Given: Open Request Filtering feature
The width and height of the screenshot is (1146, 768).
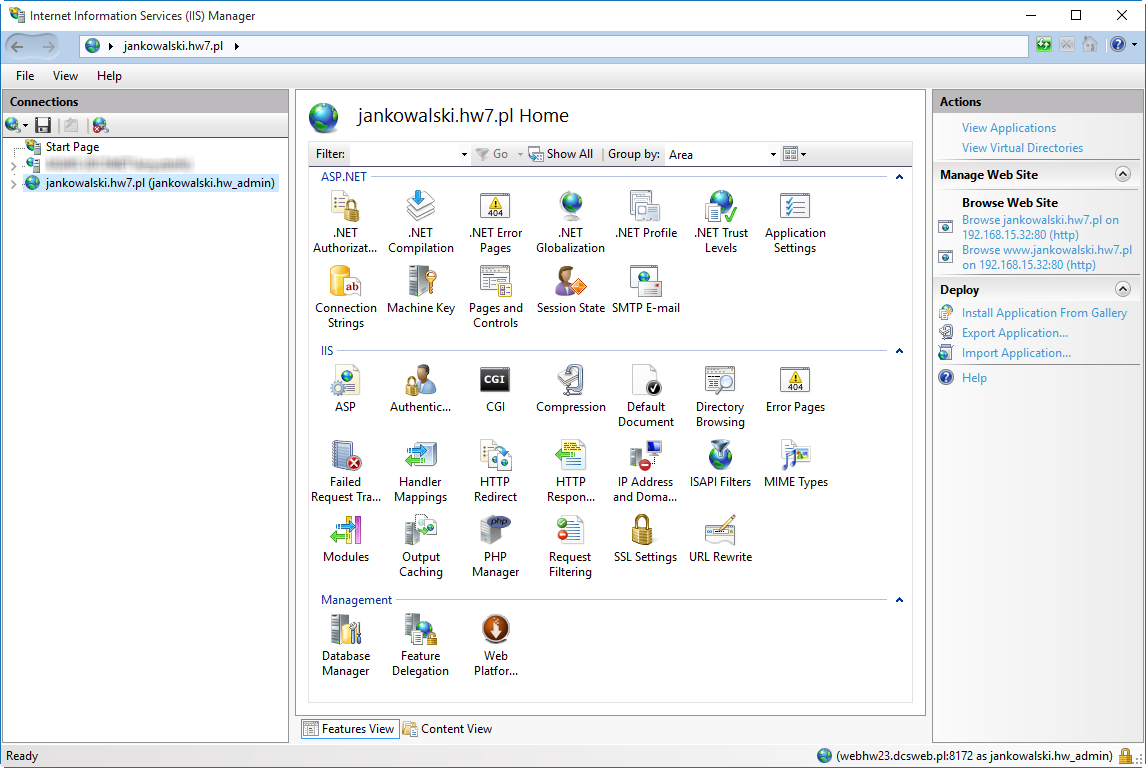Looking at the screenshot, I should (x=570, y=545).
